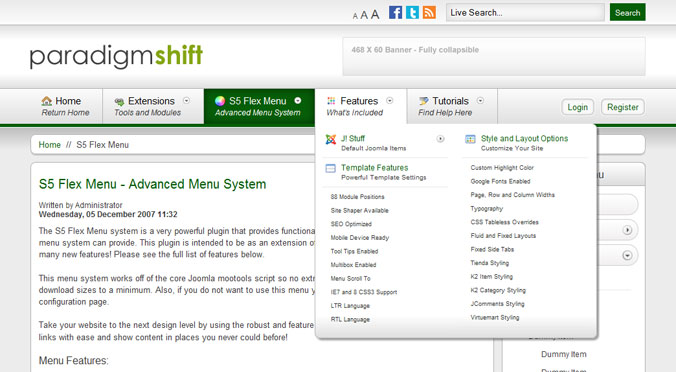Viewport: 676px width, 372px height.
Task: Expand the S5 Flex Menu arrow
Action: tap(298, 100)
